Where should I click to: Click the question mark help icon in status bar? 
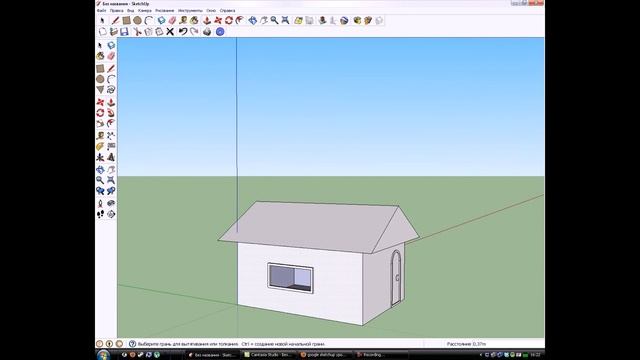pos(132,344)
